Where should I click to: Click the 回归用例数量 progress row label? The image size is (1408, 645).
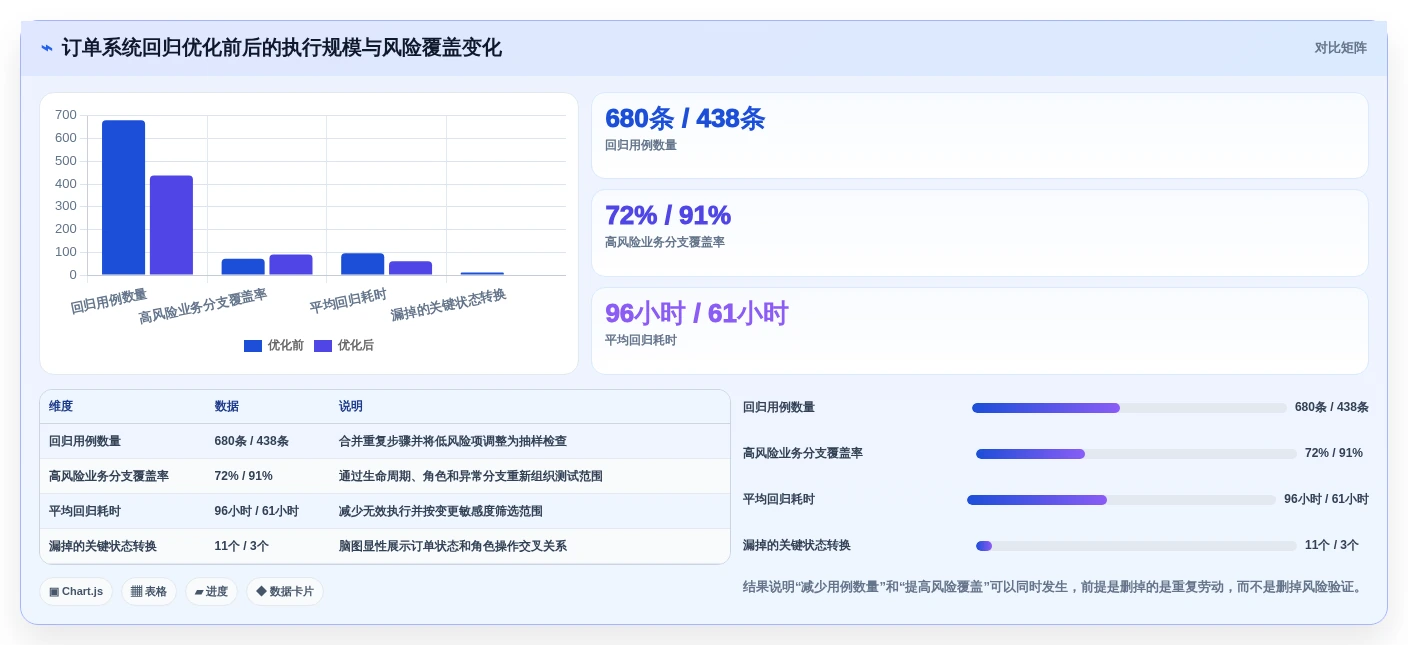[x=779, y=407]
